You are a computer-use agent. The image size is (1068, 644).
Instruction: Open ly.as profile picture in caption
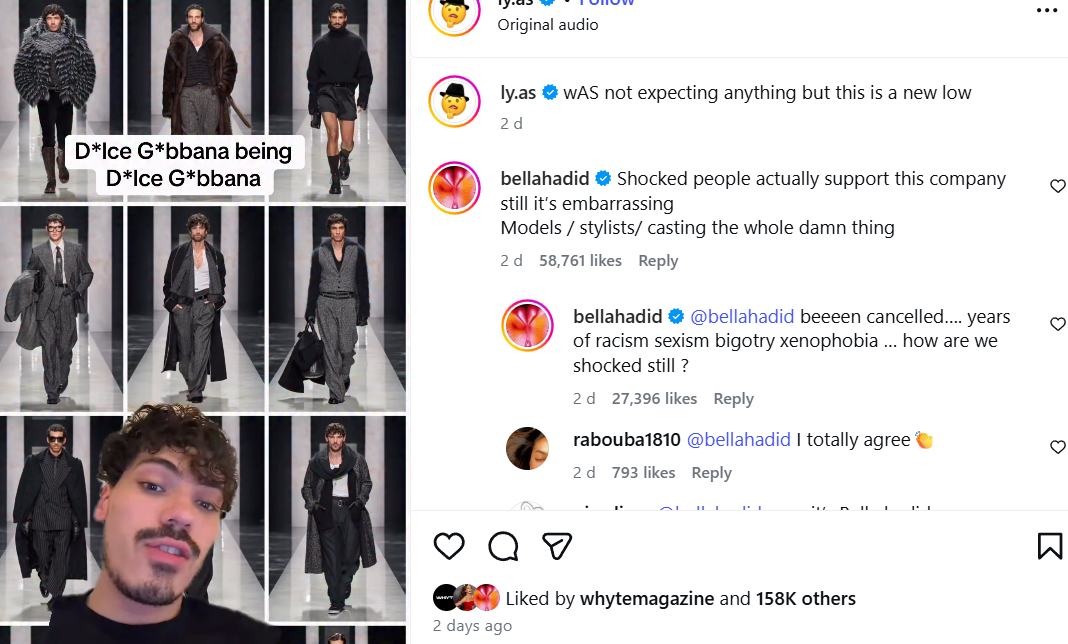coord(455,102)
